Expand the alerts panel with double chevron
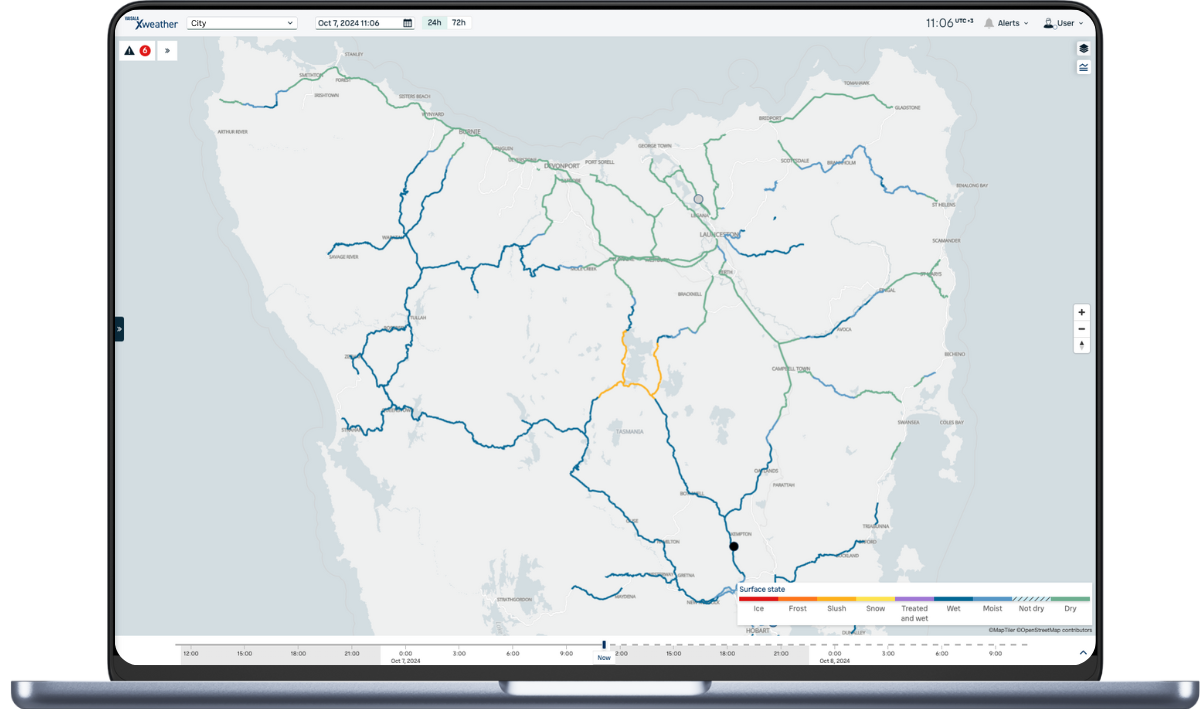Screen dimensions: 1200x709 (x=167, y=50)
